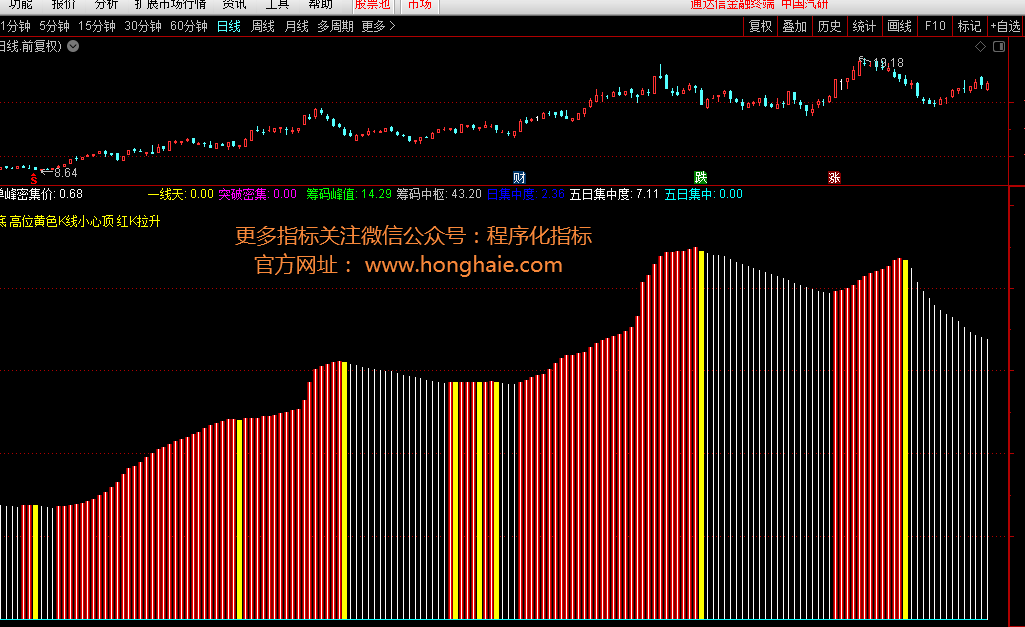Switch to the 周线 weekly period
The height and width of the screenshot is (627, 1025).
[x=263, y=26]
